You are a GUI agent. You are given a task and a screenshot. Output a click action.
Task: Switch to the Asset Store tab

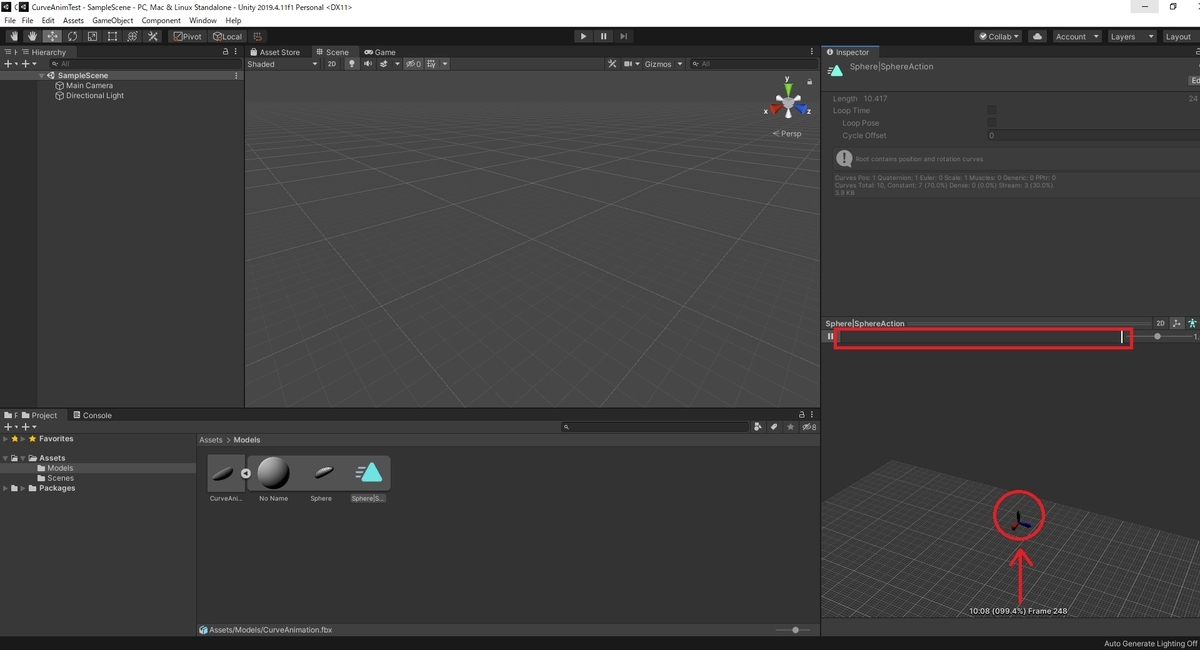coord(275,52)
